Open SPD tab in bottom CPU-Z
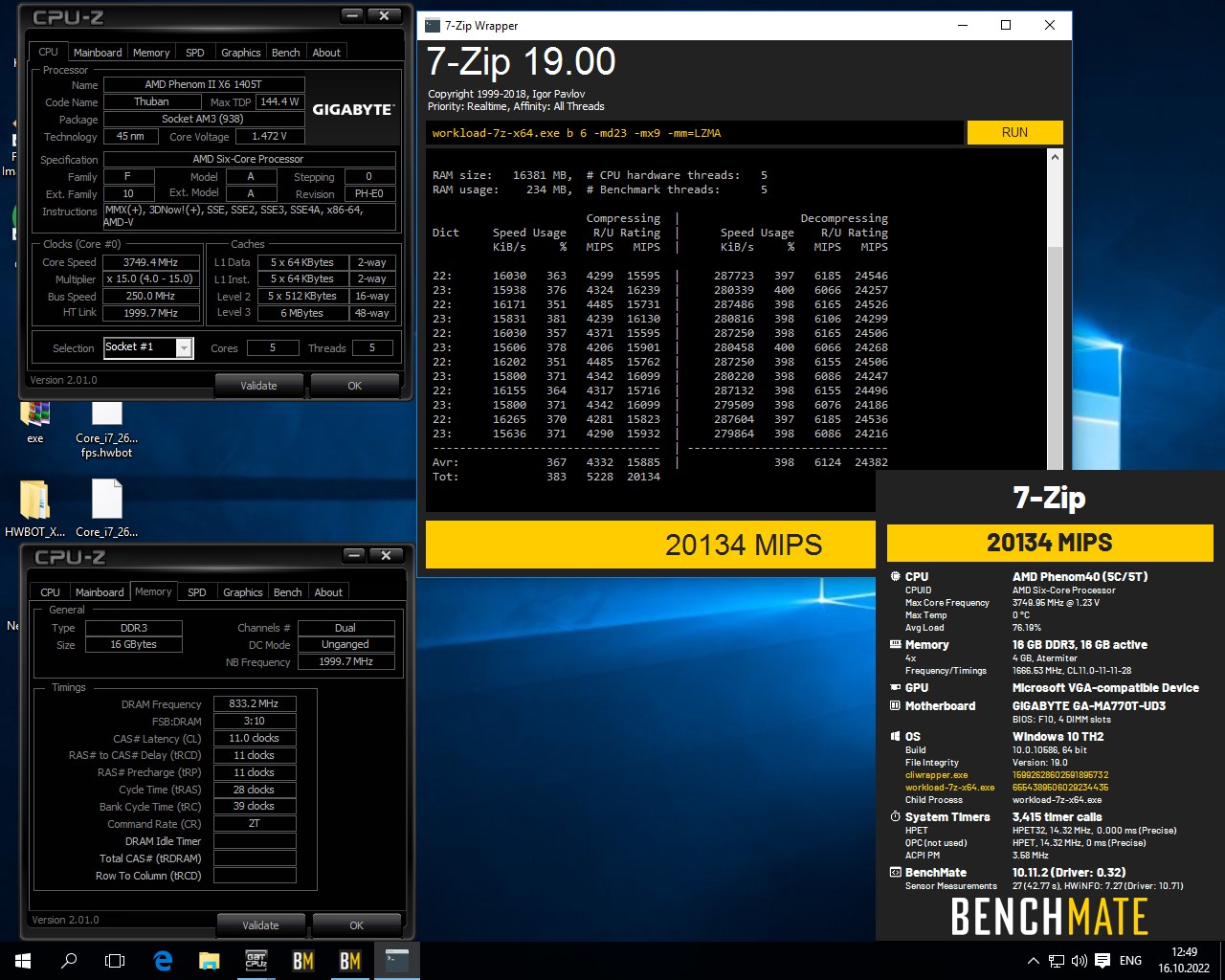 (x=197, y=592)
